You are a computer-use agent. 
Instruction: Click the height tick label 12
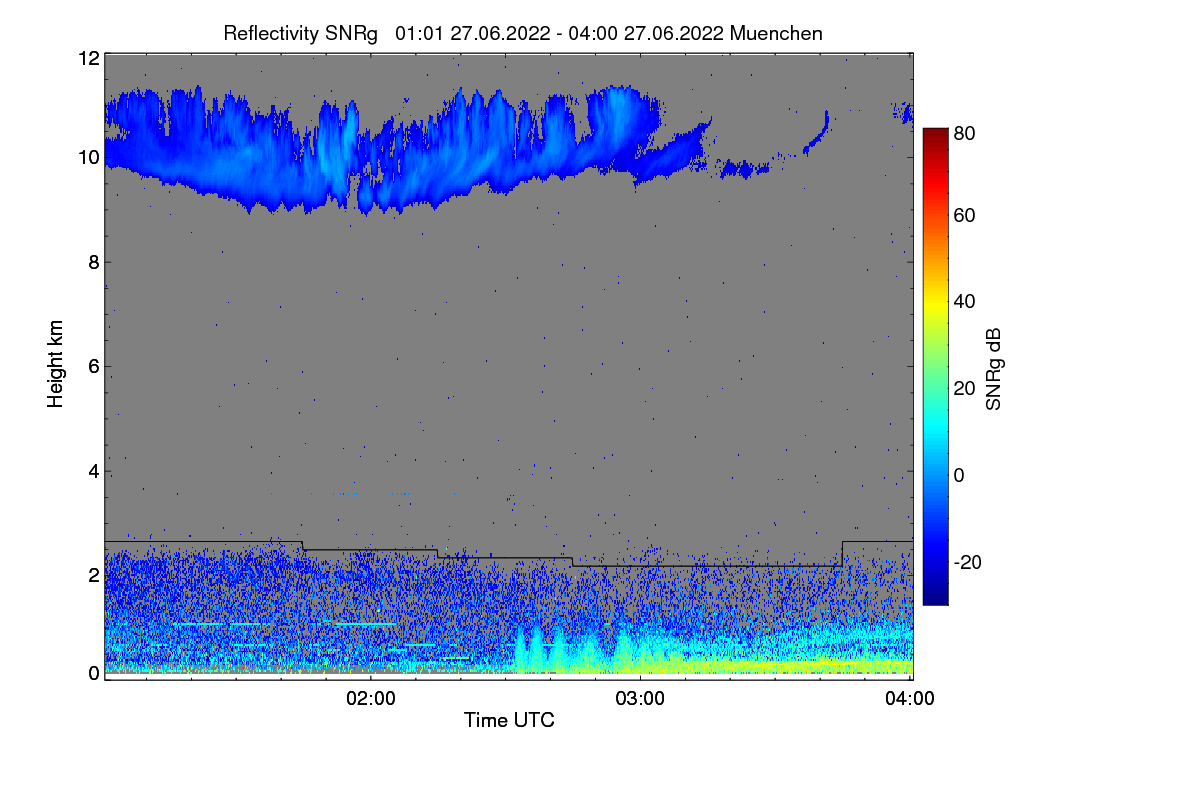(88, 58)
